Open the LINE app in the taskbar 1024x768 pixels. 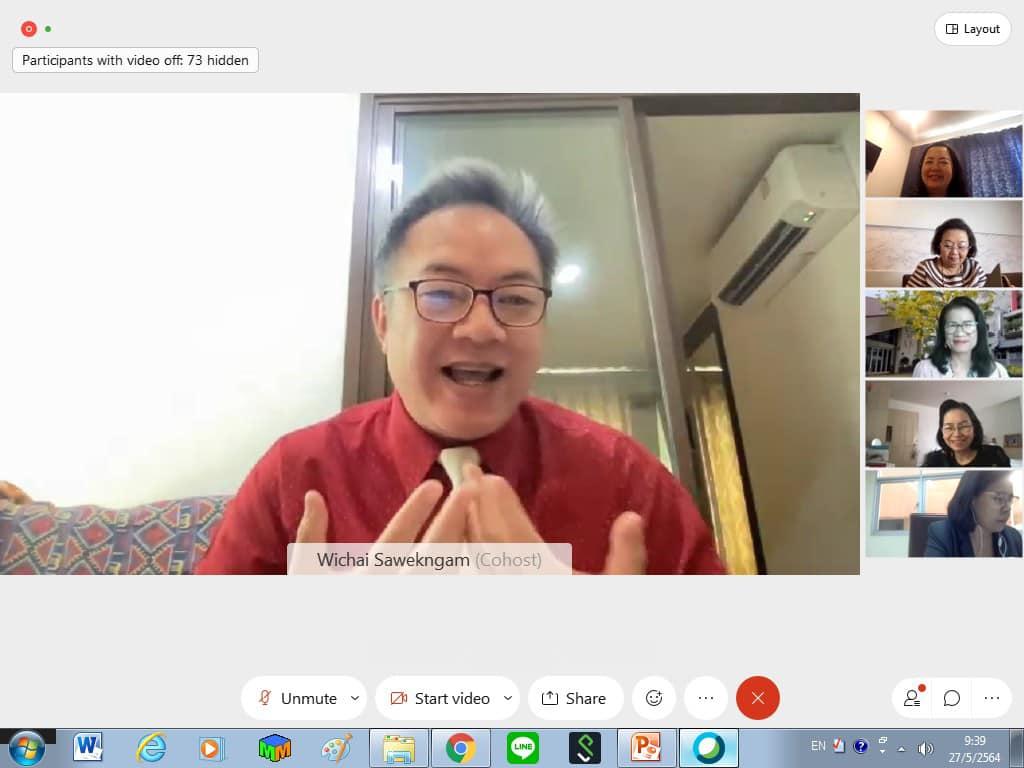coord(523,748)
